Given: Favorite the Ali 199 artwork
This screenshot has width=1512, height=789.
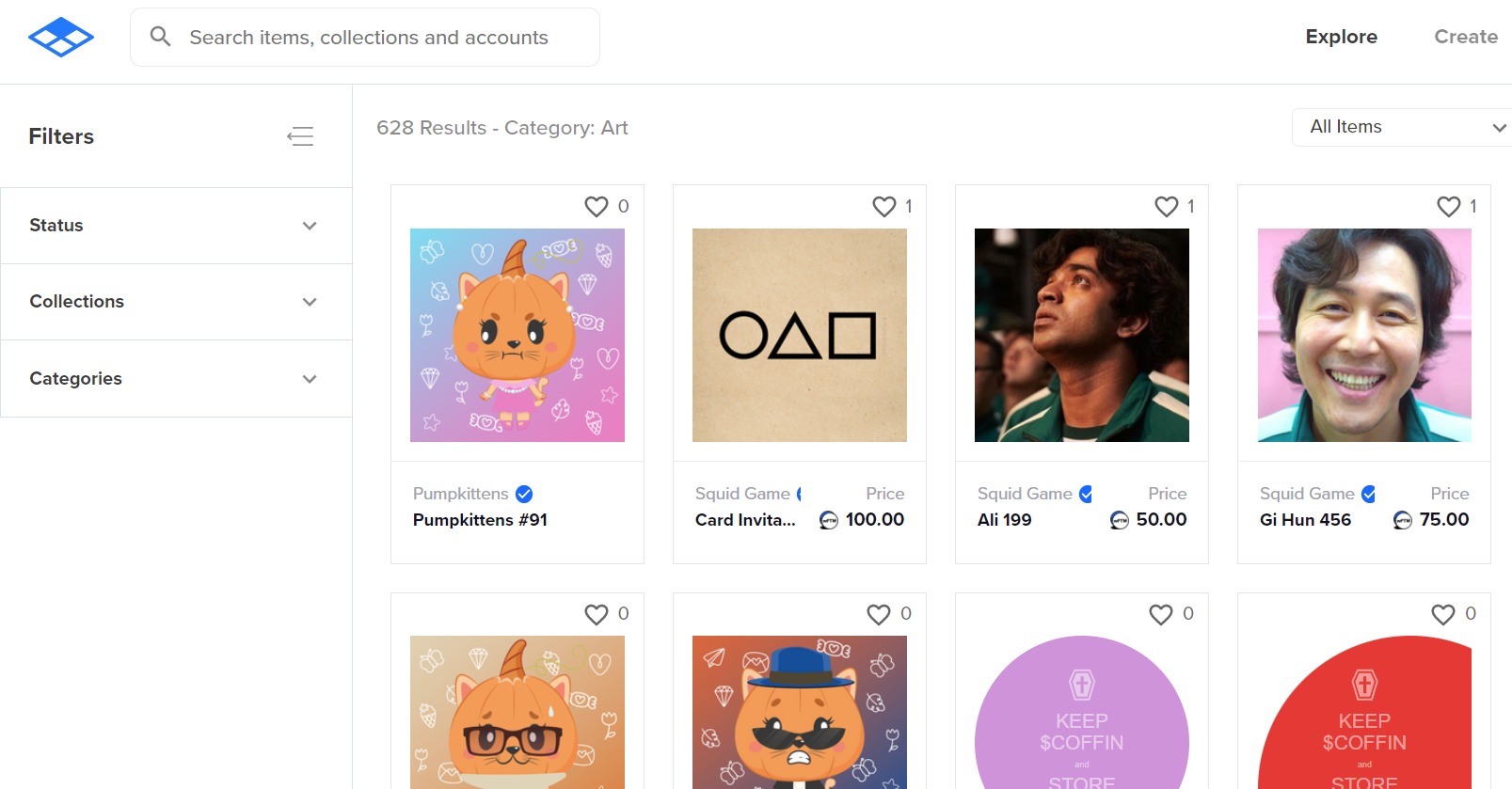Looking at the screenshot, I should pos(1167,206).
